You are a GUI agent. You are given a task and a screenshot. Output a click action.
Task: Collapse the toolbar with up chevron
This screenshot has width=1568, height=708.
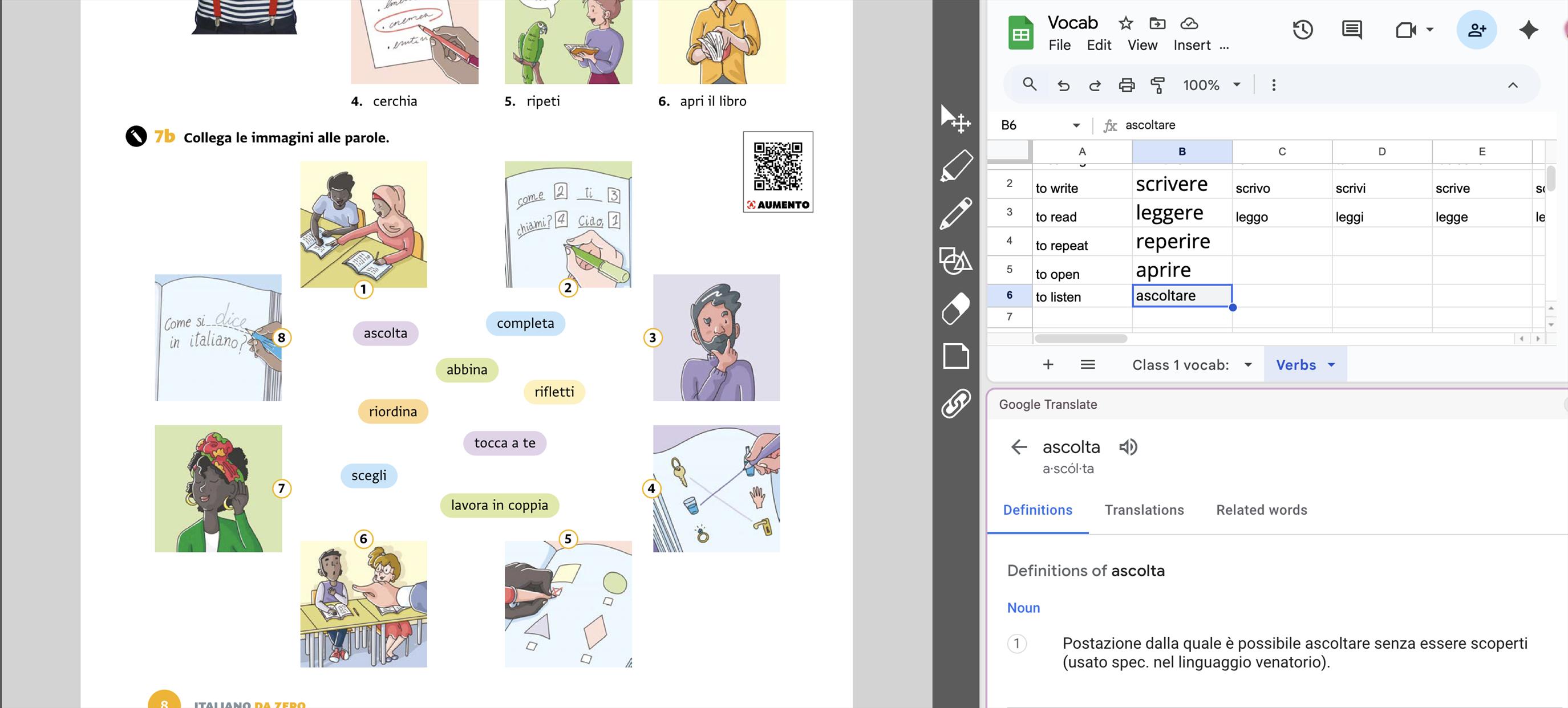click(x=1513, y=85)
